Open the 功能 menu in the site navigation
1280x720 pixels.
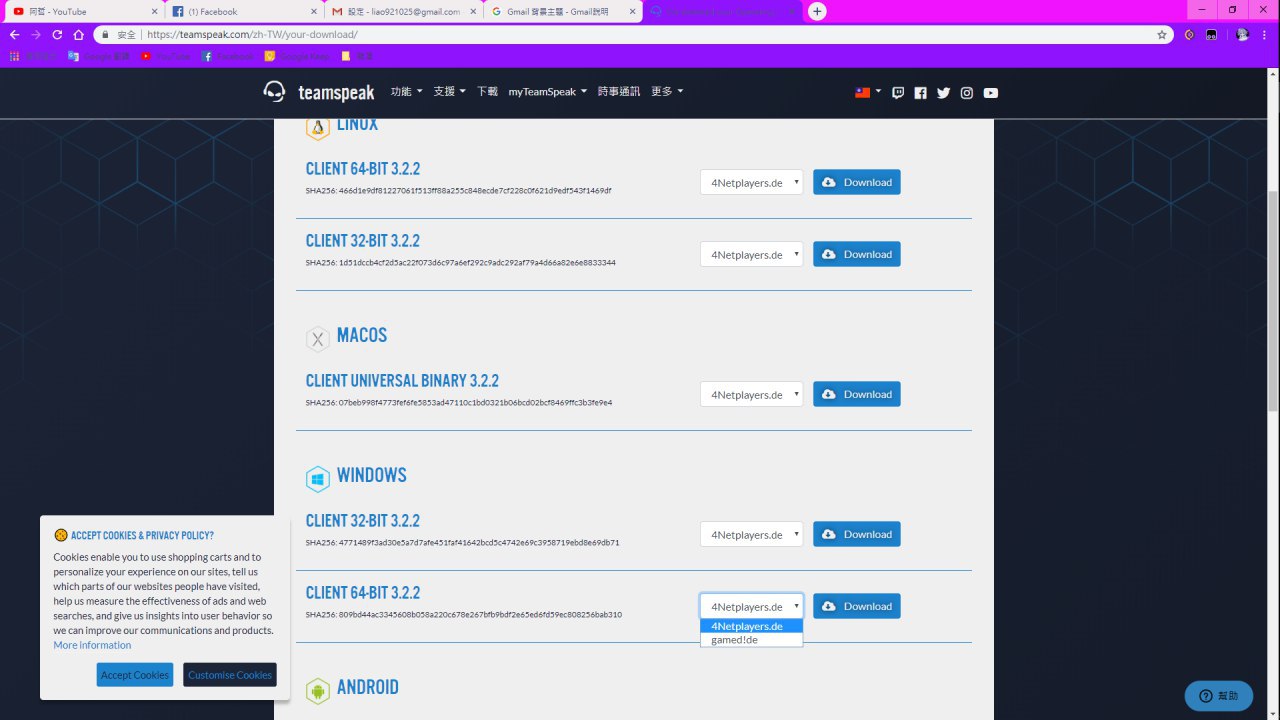point(406,91)
